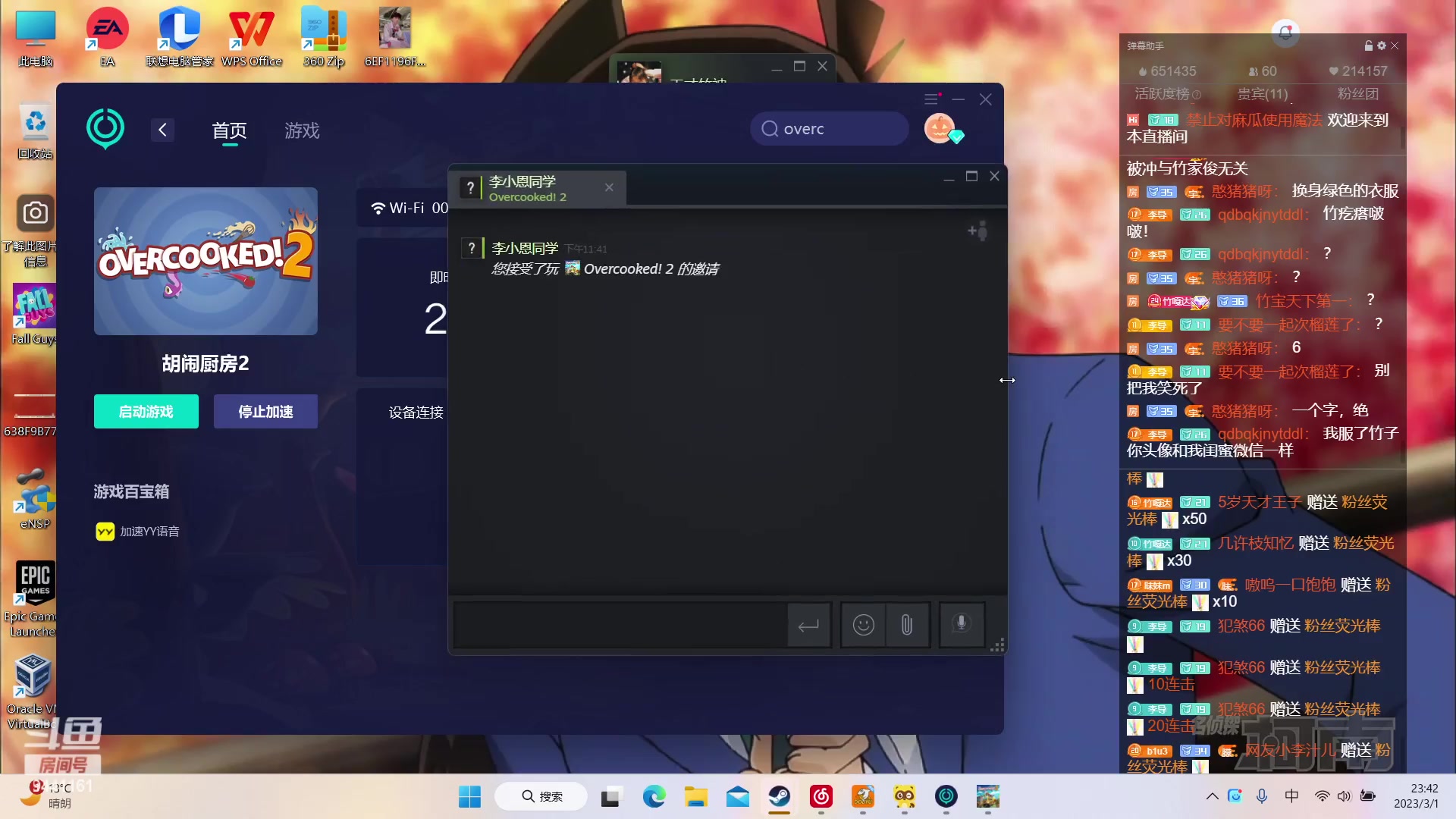Click the taskbar 搜索 search box
The height and width of the screenshot is (819, 1456).
tap(541, 796)
